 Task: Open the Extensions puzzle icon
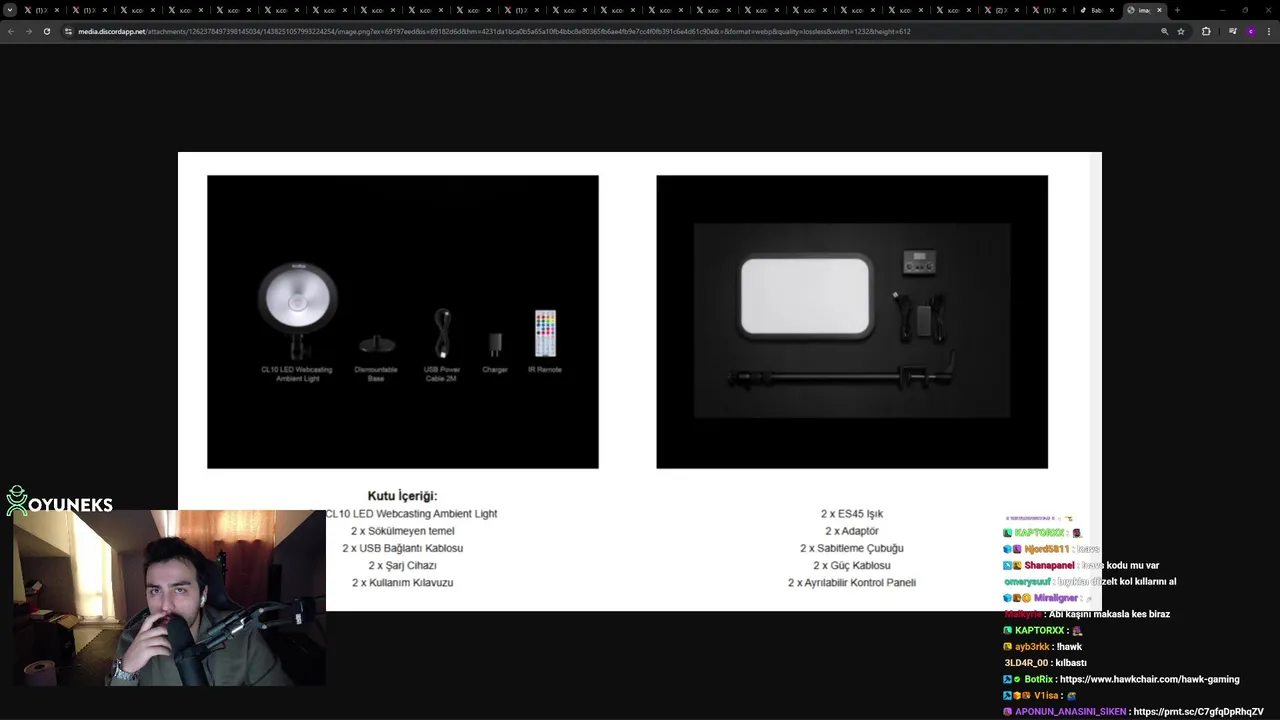1206,31
